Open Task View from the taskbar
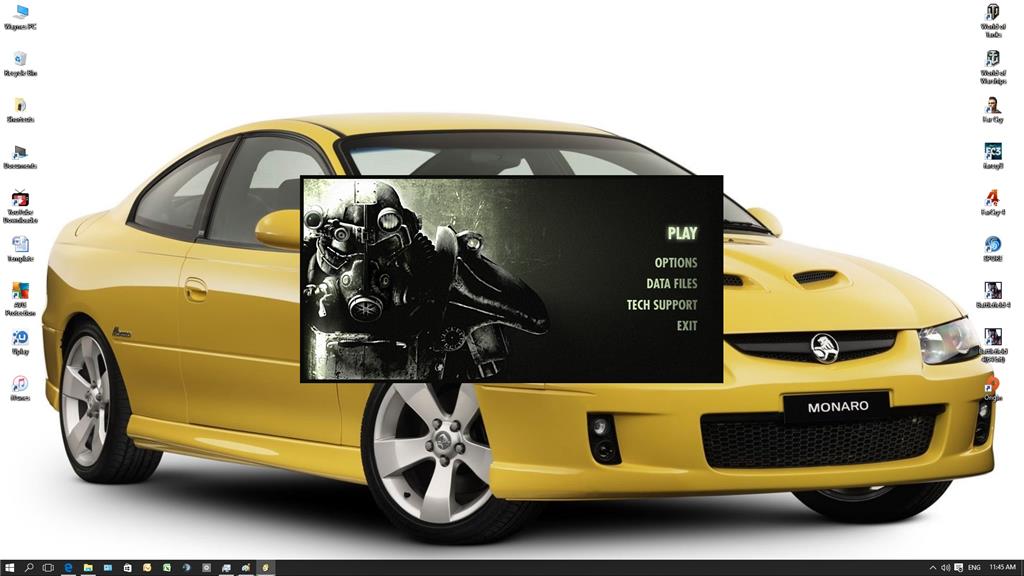 click(48, 568)
